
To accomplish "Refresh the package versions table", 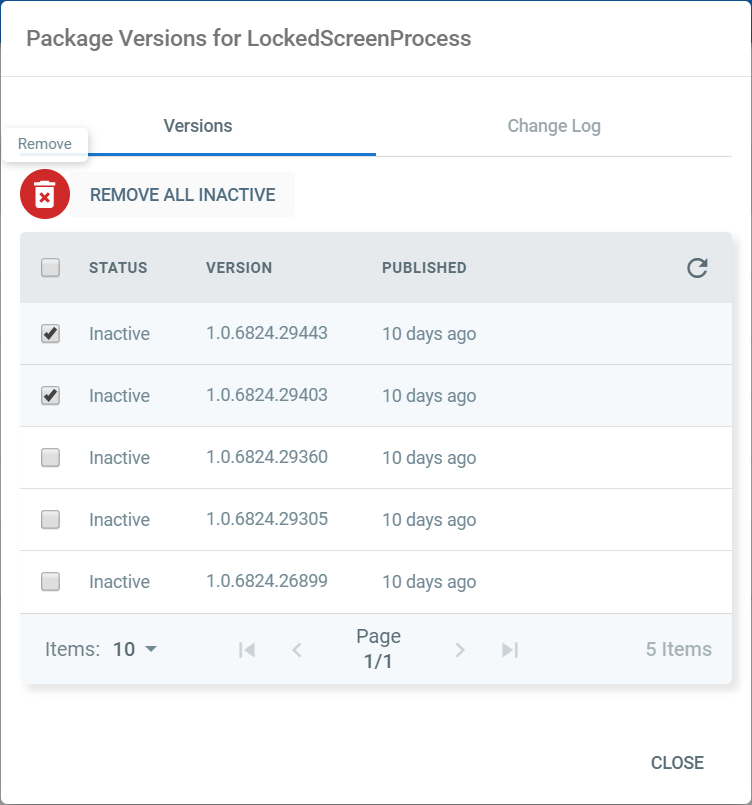I will point(697,268).
